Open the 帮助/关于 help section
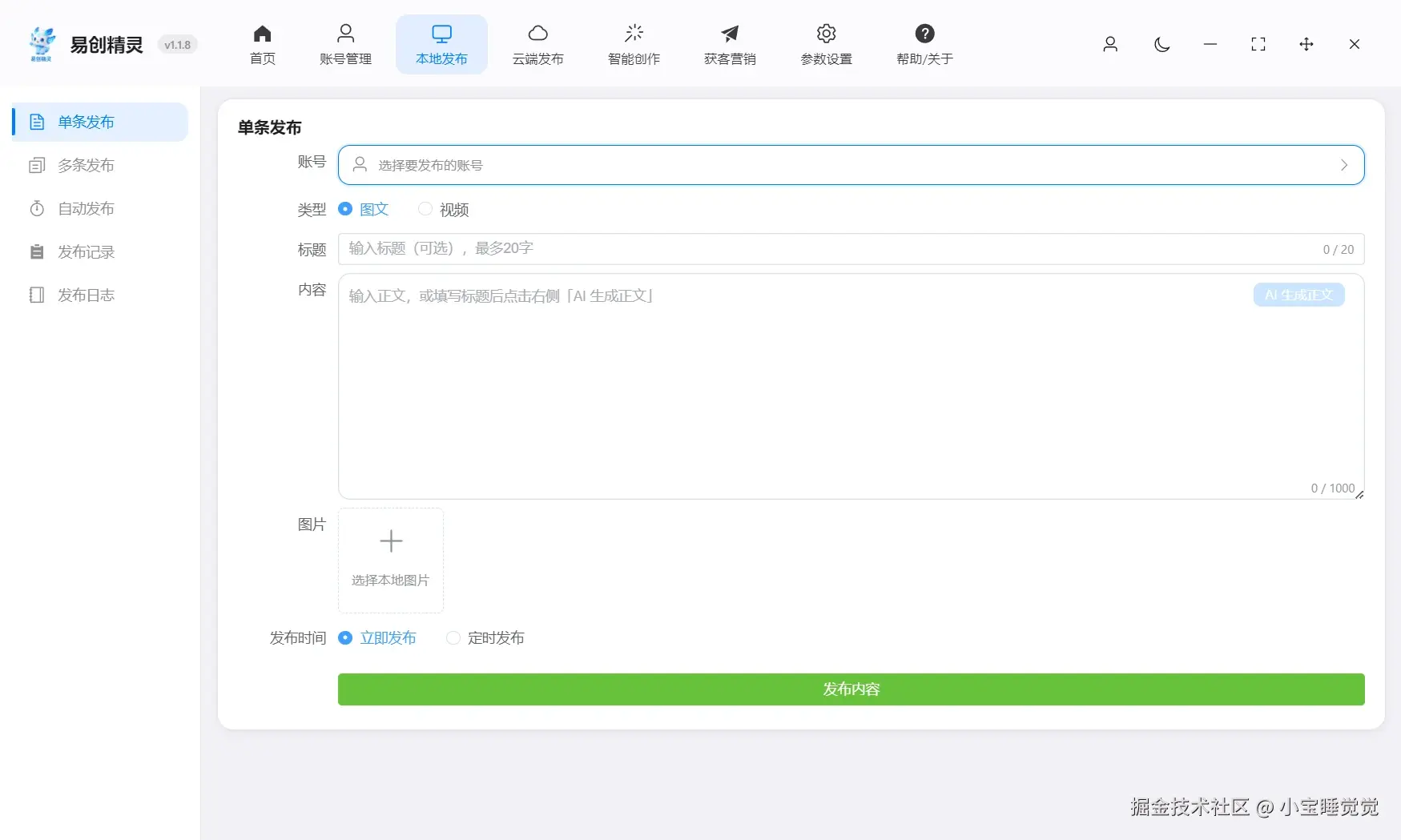1401x840 pixels. [x=924, y=44]
